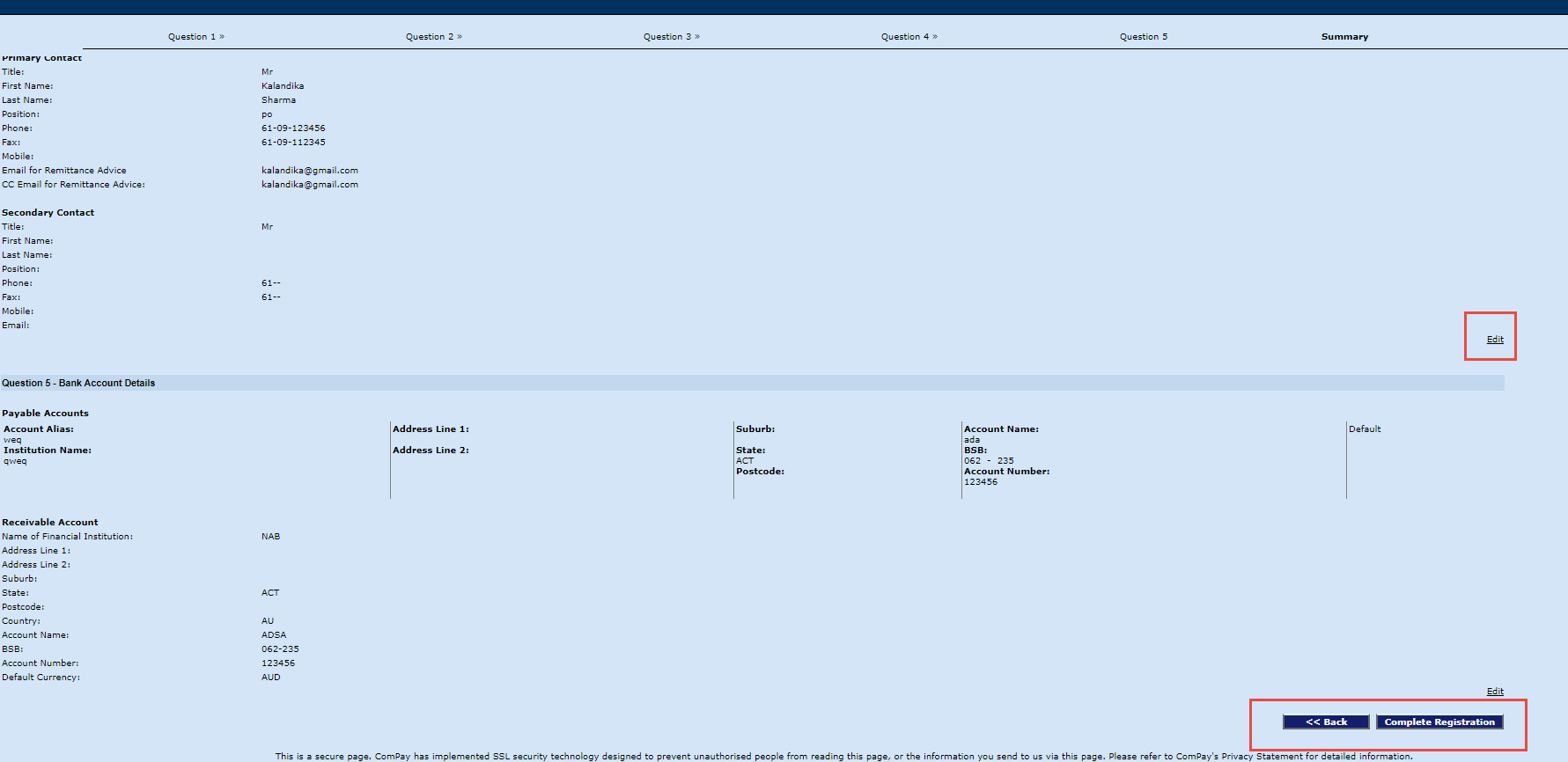Select the remittance email kalandika@gmail.com value

[310, 171]
